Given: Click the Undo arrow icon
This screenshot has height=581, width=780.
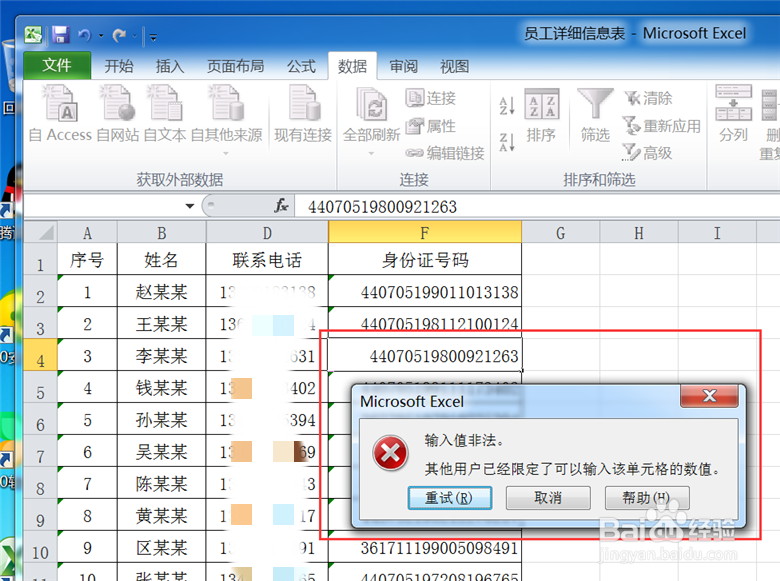Looking at the screenshot, I should [85, 35].
